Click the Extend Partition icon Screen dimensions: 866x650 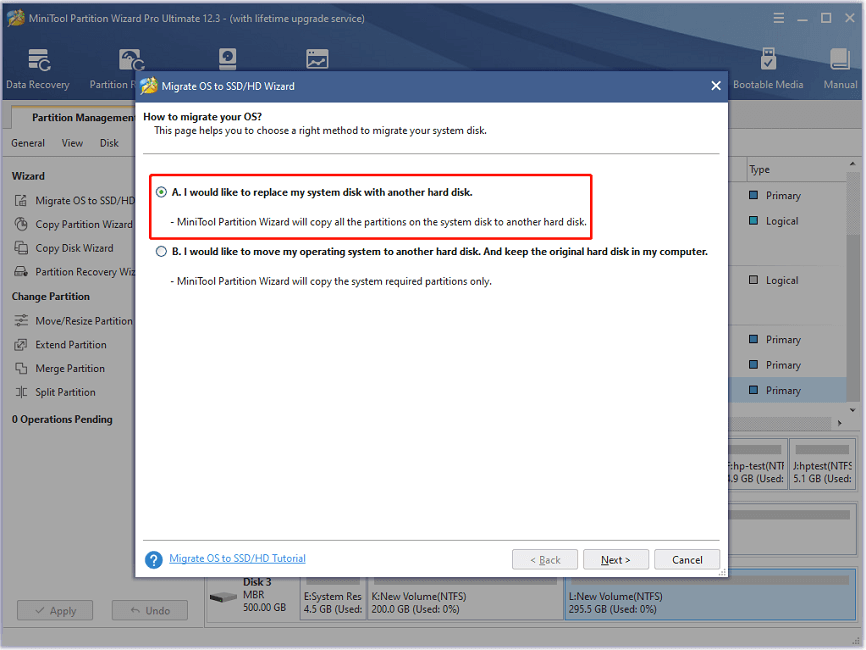[x=20, y=345]
